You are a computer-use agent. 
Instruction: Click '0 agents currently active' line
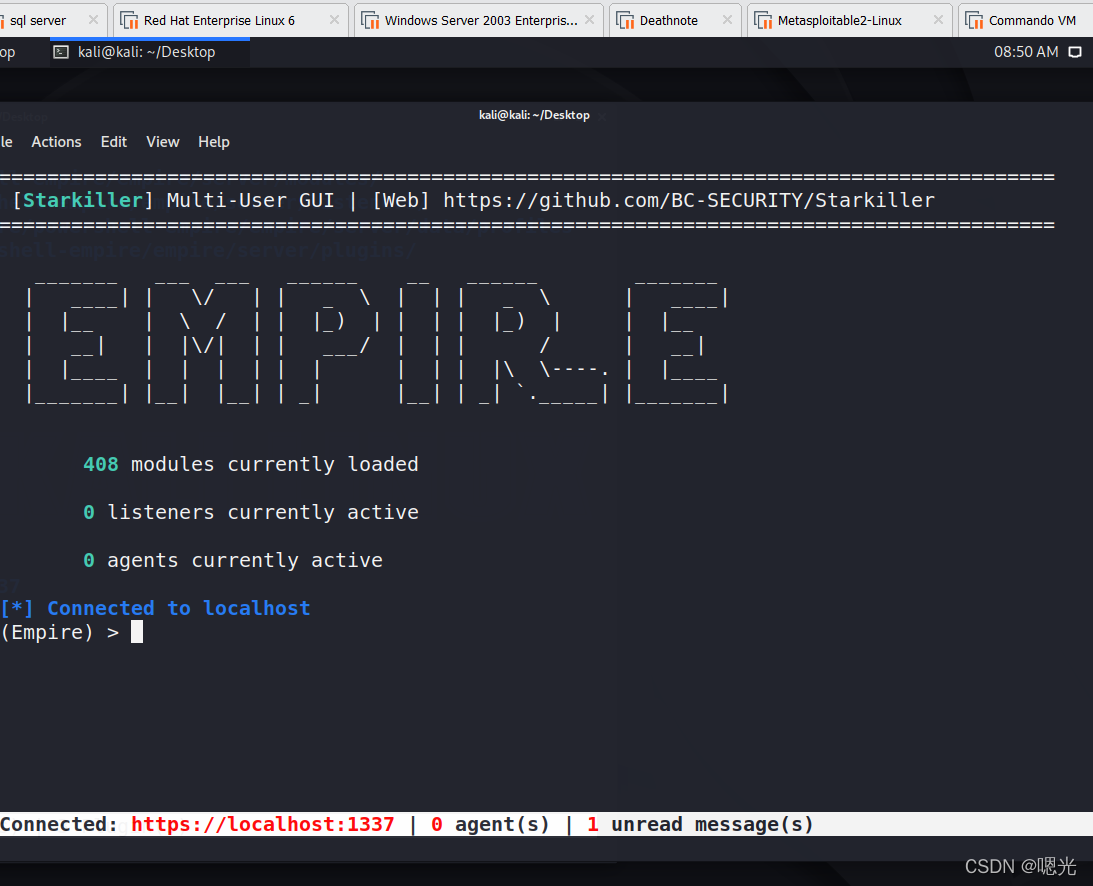pyautogui.click(x=233, y=560)
